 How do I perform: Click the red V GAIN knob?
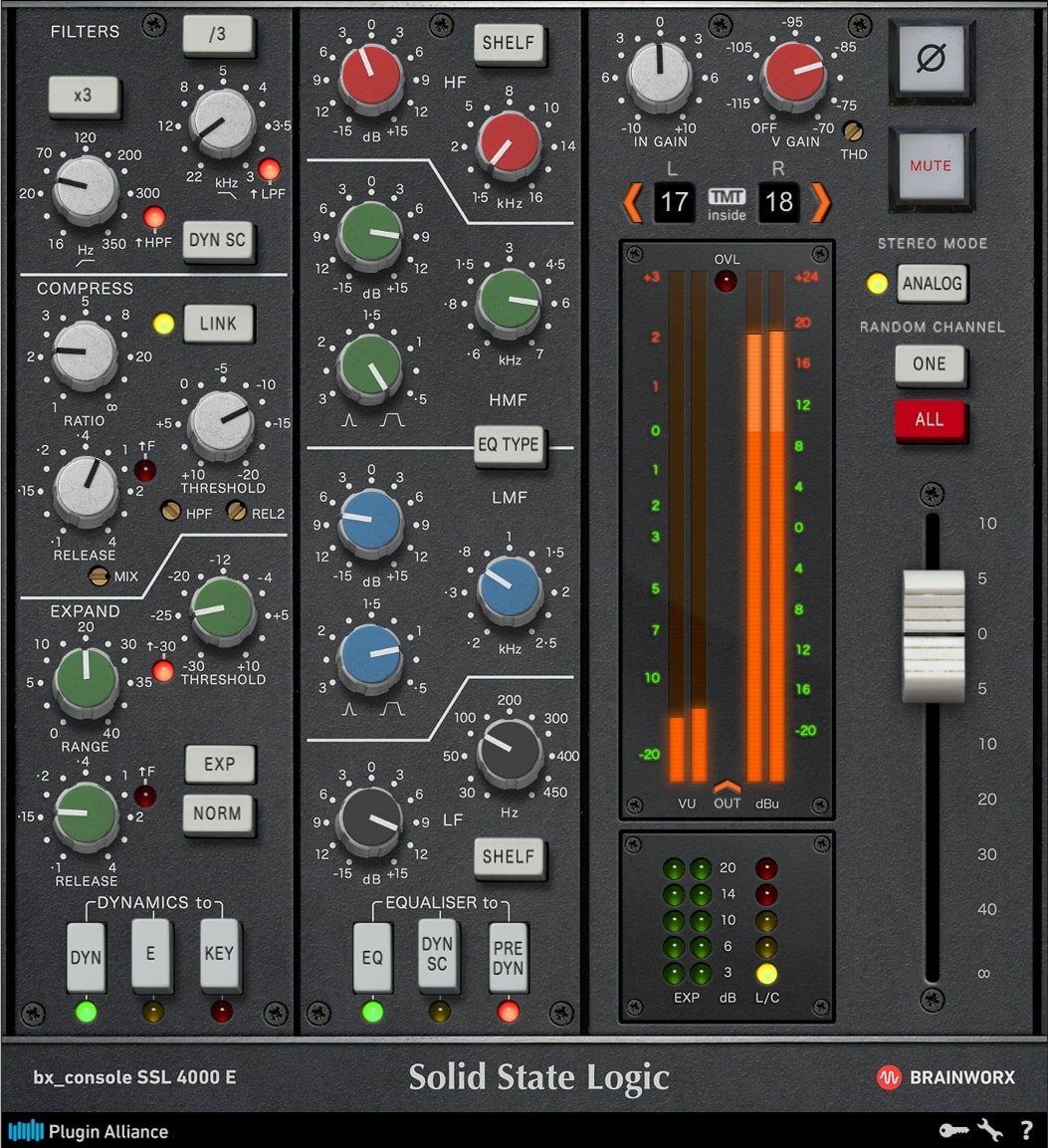pos(794,74)
